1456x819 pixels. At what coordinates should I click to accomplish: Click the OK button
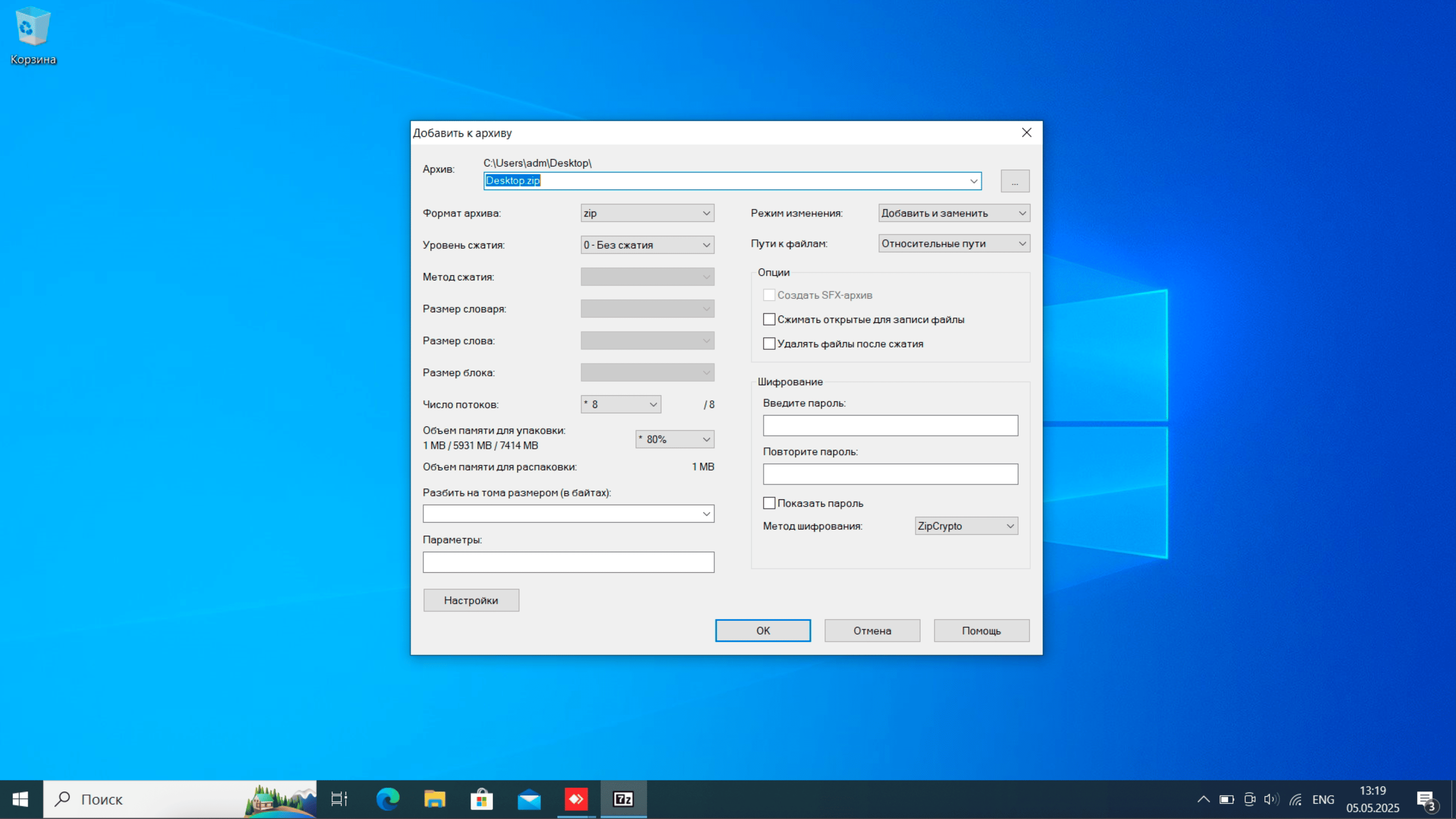(x=762, y=630)
